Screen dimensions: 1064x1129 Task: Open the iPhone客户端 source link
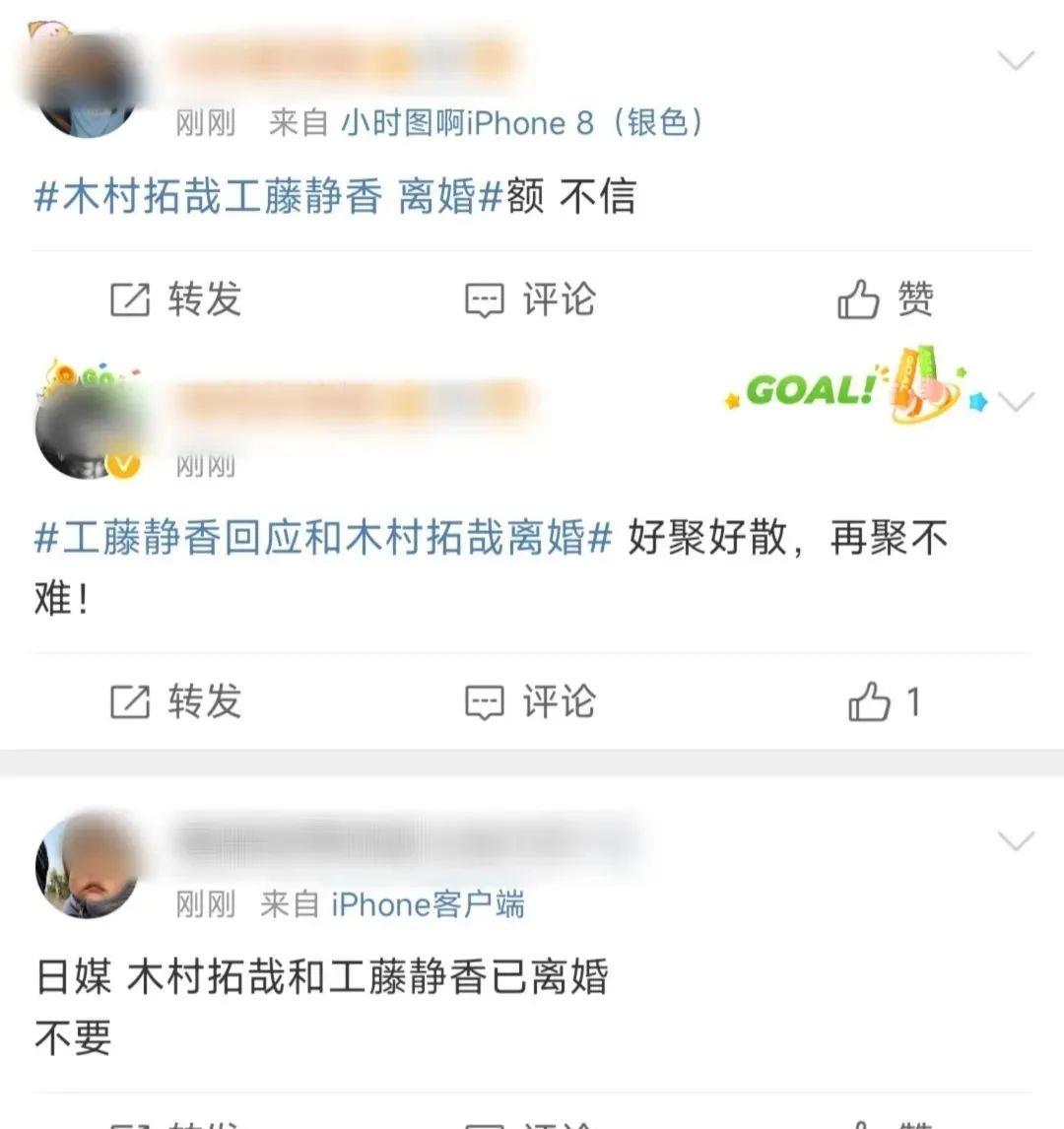click(x=428, y=904)
